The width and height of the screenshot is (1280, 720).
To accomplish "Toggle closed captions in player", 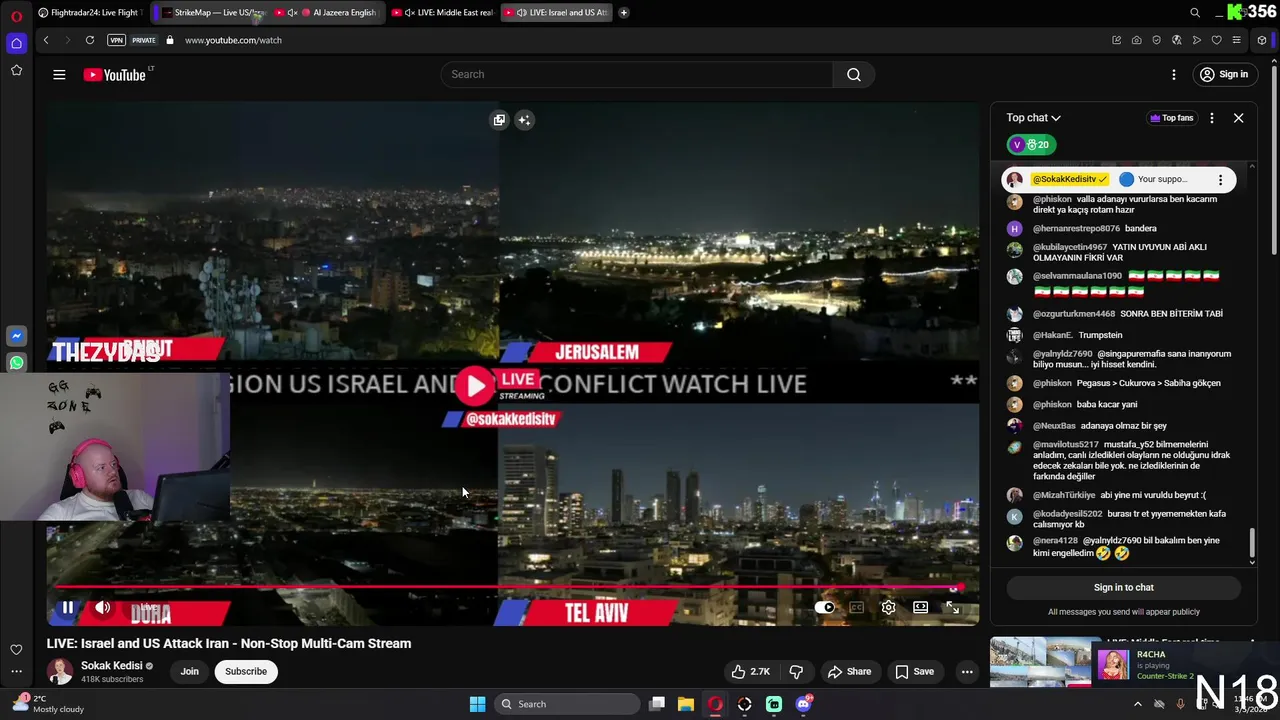I will (x=856, y=607).
